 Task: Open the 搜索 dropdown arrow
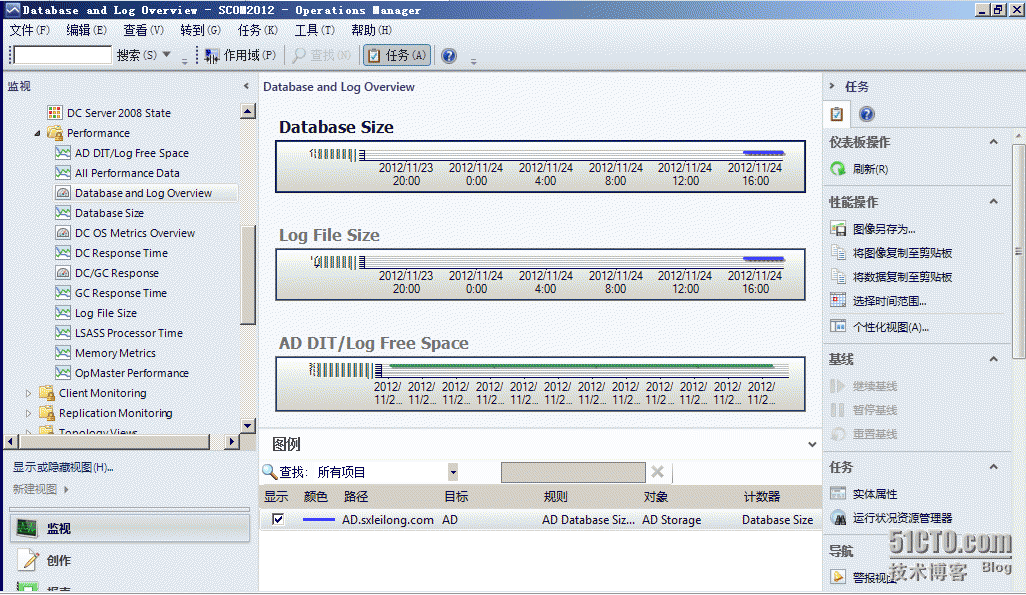click(x=166, y=55)
